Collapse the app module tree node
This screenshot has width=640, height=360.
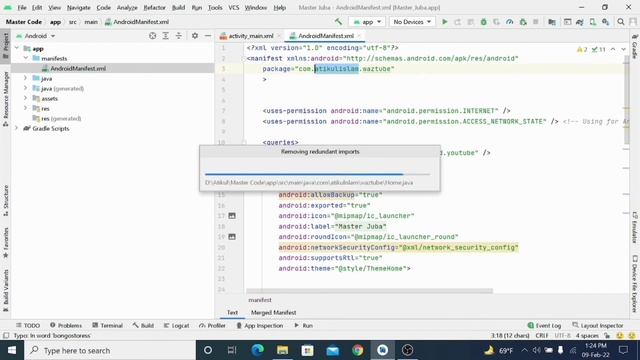[x=17, y=49]
